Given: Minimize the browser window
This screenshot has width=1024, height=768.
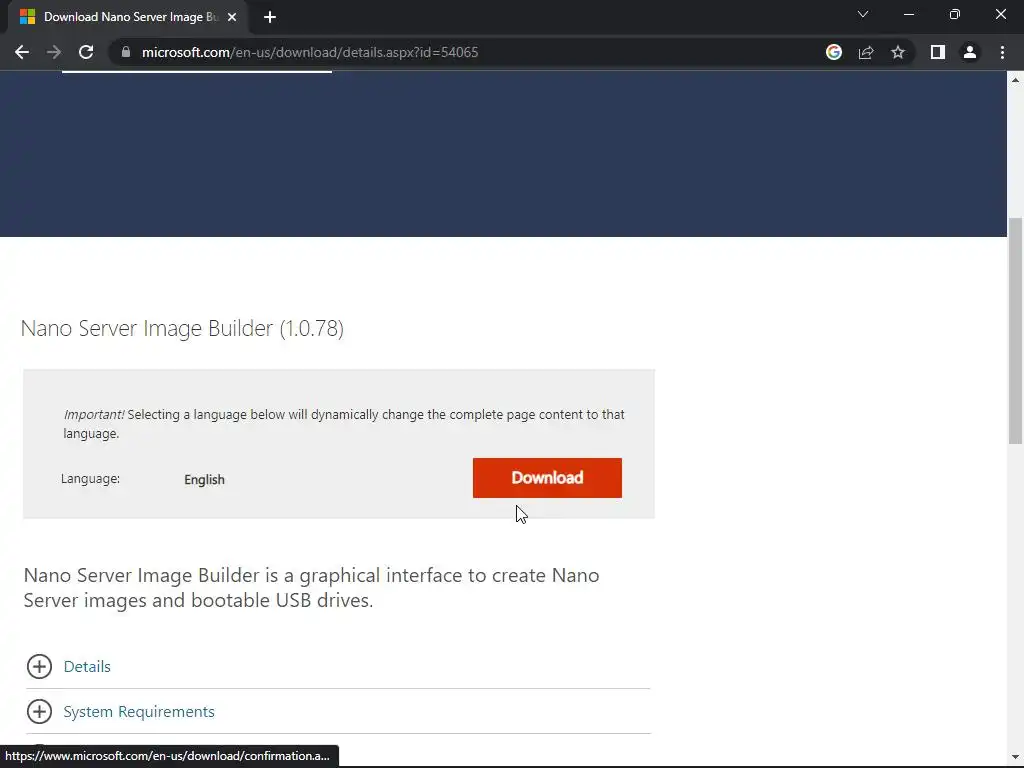Looking at the screenshot, I should tap(909, 14).
